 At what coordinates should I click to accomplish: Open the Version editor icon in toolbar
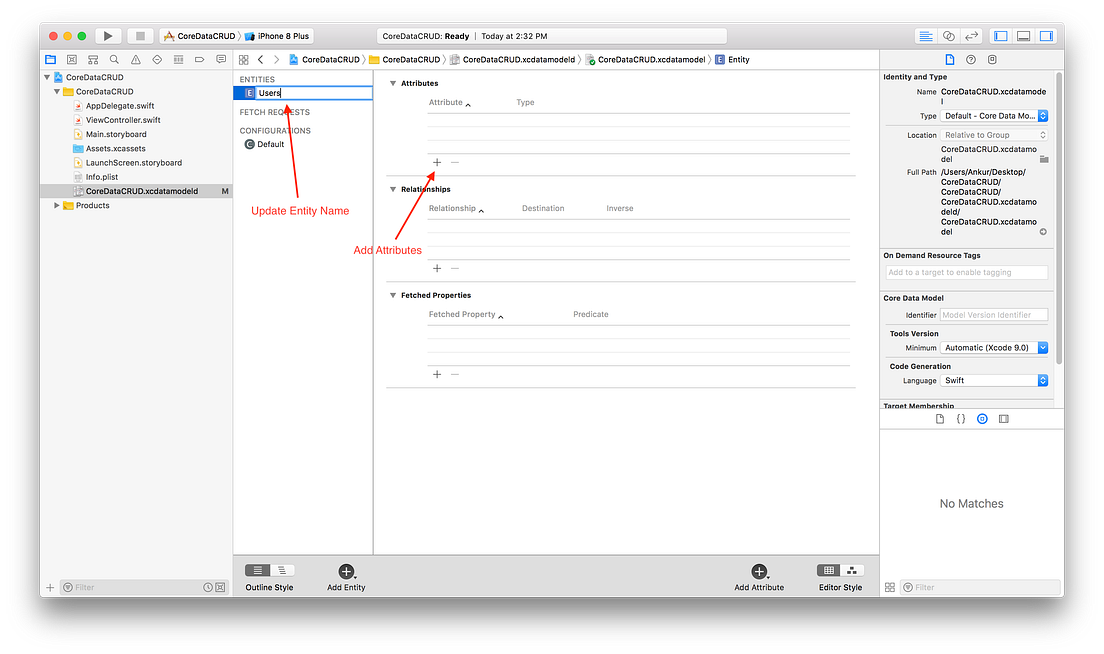[972, 34]
